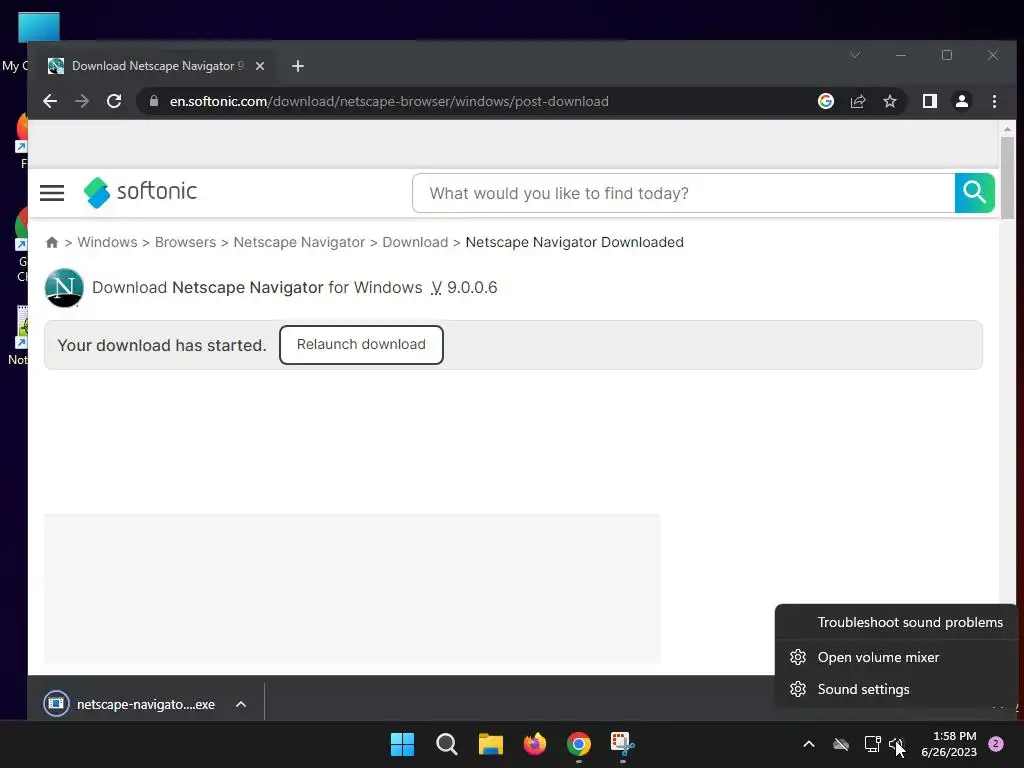Select Troubleshoot sound problems
The image size is (1024, 768).
pyautogui.click(x=896, y=622)
